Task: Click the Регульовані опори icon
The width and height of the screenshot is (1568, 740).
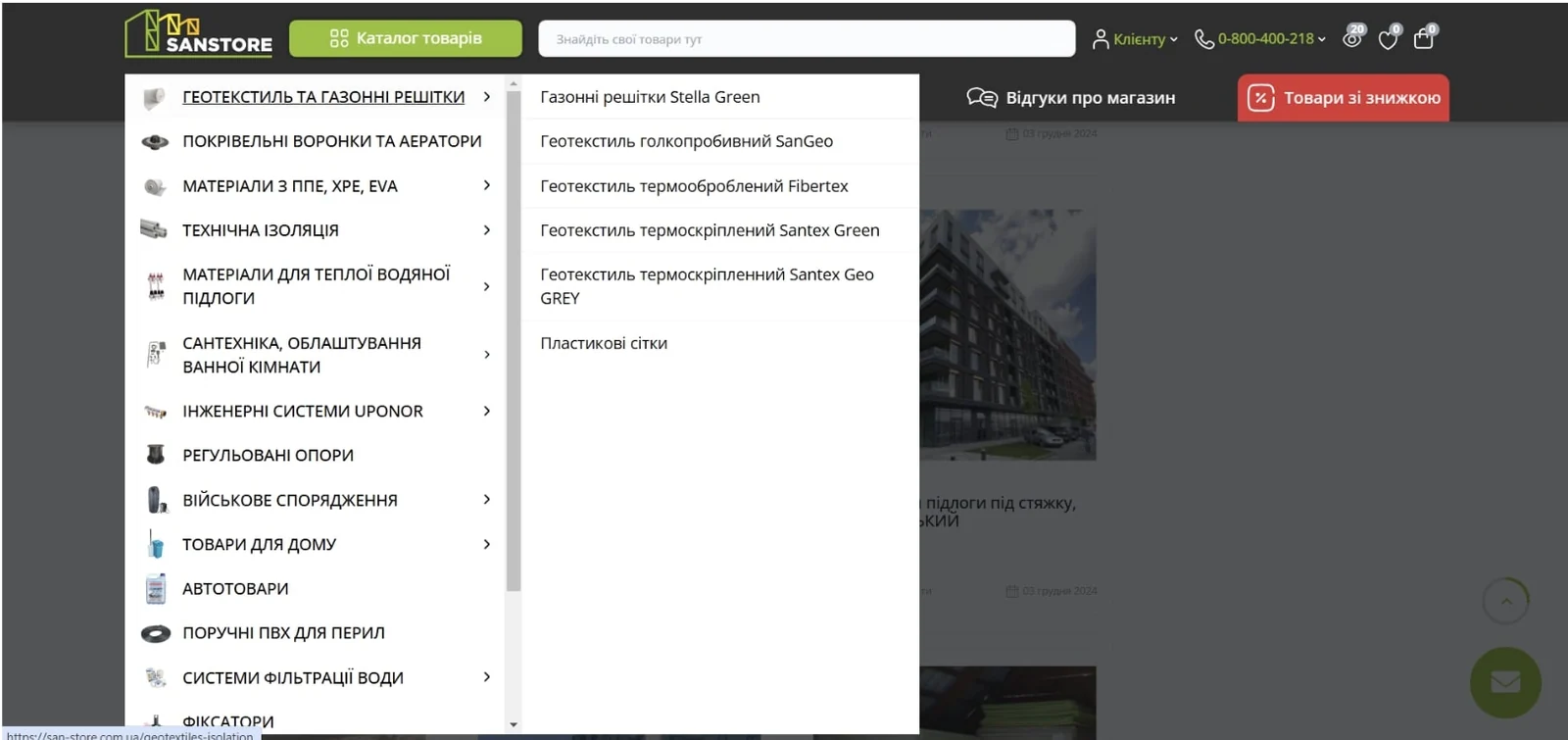Action: coord(155,454)
